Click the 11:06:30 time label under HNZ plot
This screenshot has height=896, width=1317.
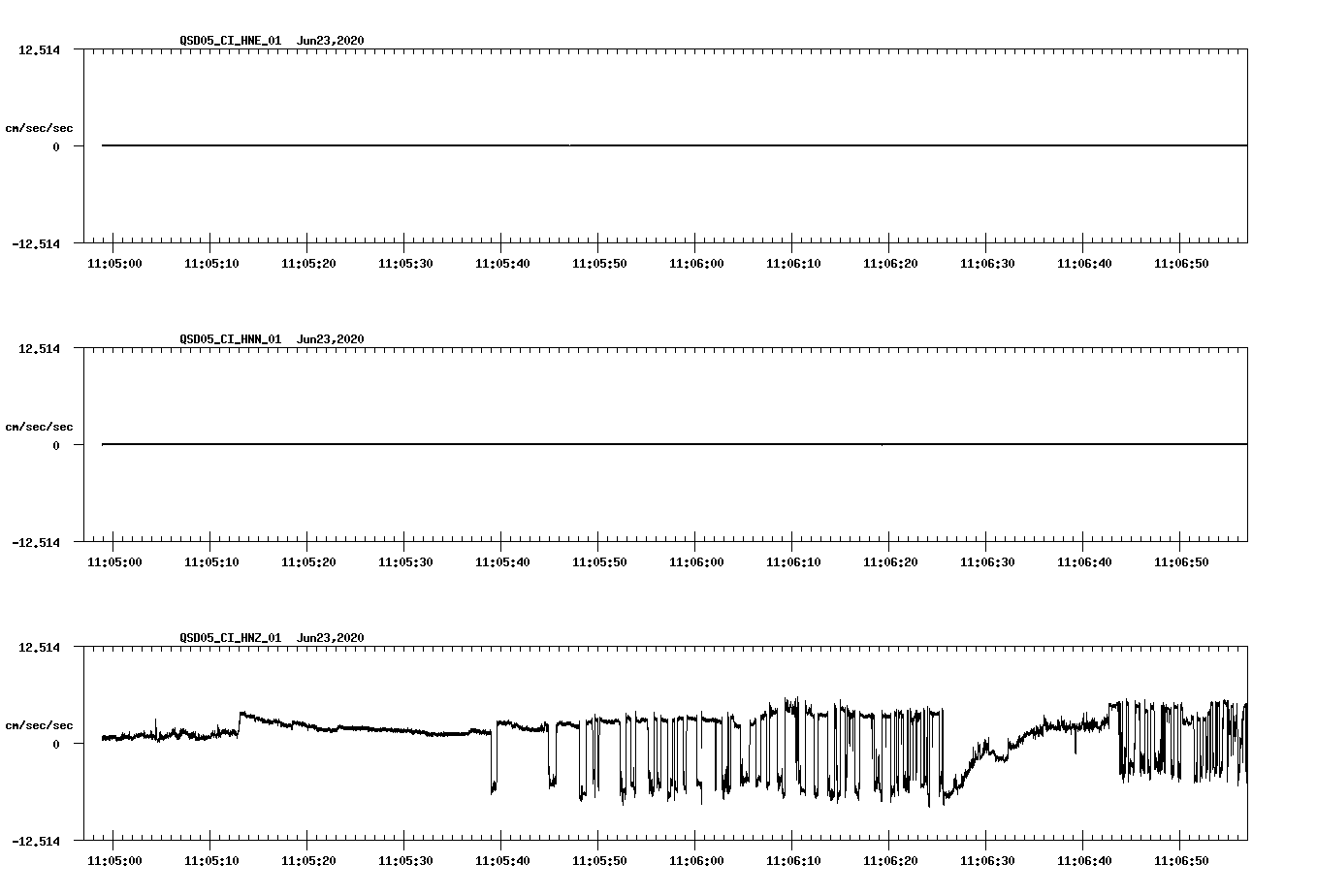[x=987, y=861]
